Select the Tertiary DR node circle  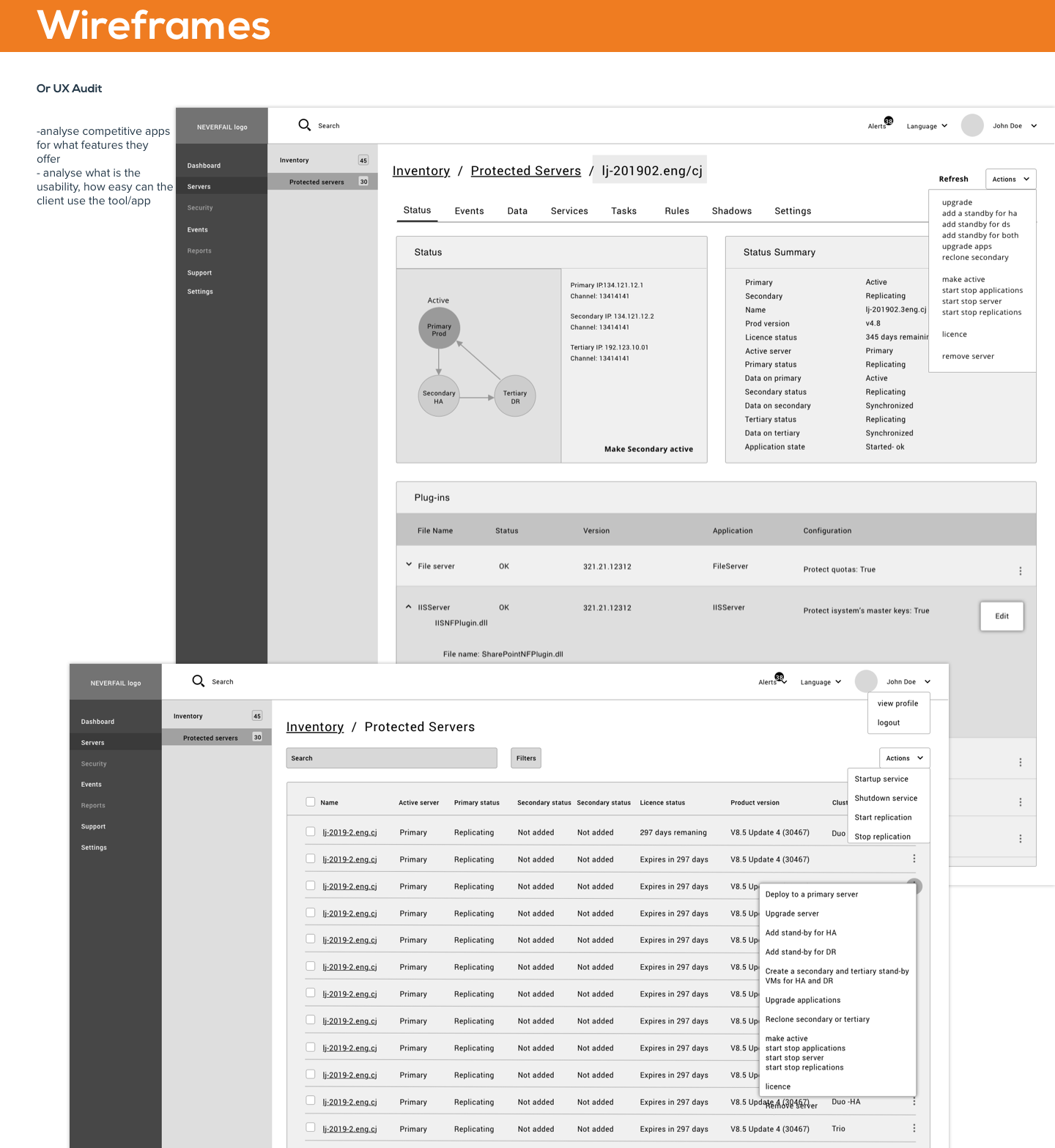click(515, 396)
